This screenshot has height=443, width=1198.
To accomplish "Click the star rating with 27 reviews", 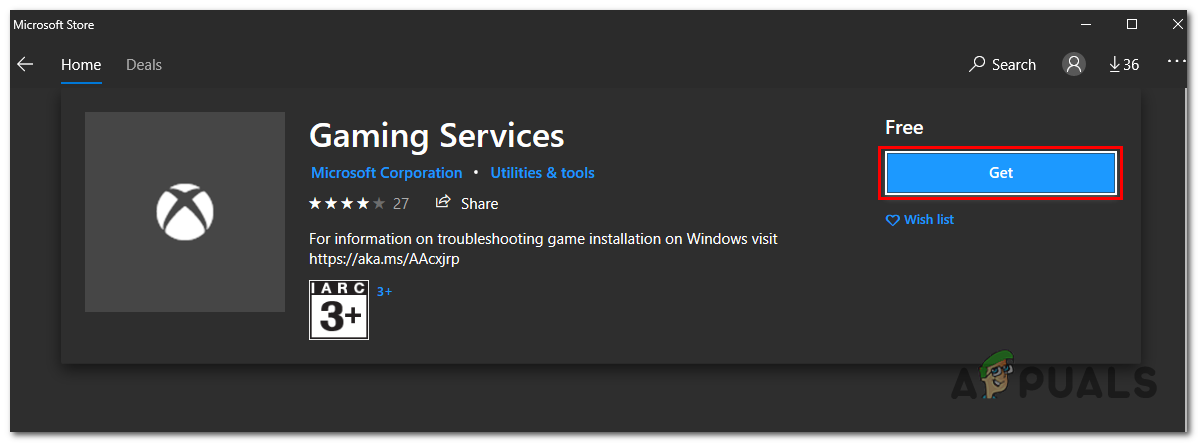I will [x=358, y=203].
